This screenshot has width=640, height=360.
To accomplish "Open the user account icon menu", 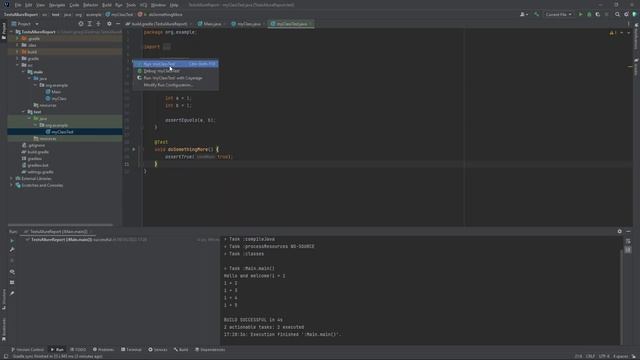I will [524, 14].
